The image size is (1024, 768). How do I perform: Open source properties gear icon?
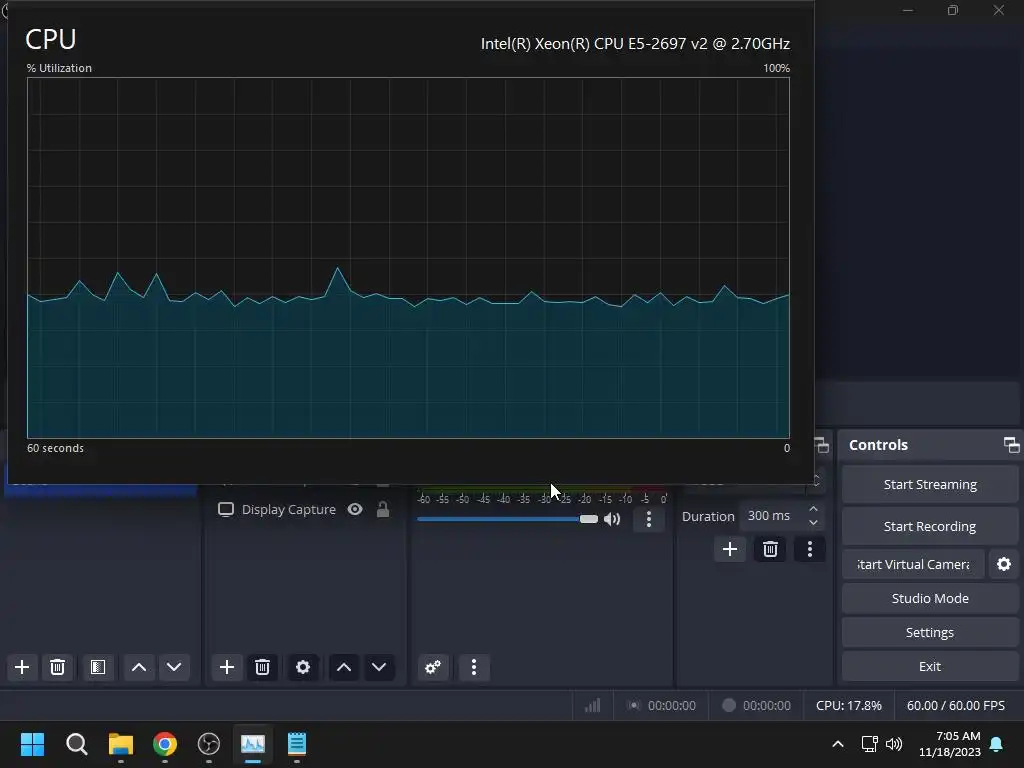pos(303,667)
